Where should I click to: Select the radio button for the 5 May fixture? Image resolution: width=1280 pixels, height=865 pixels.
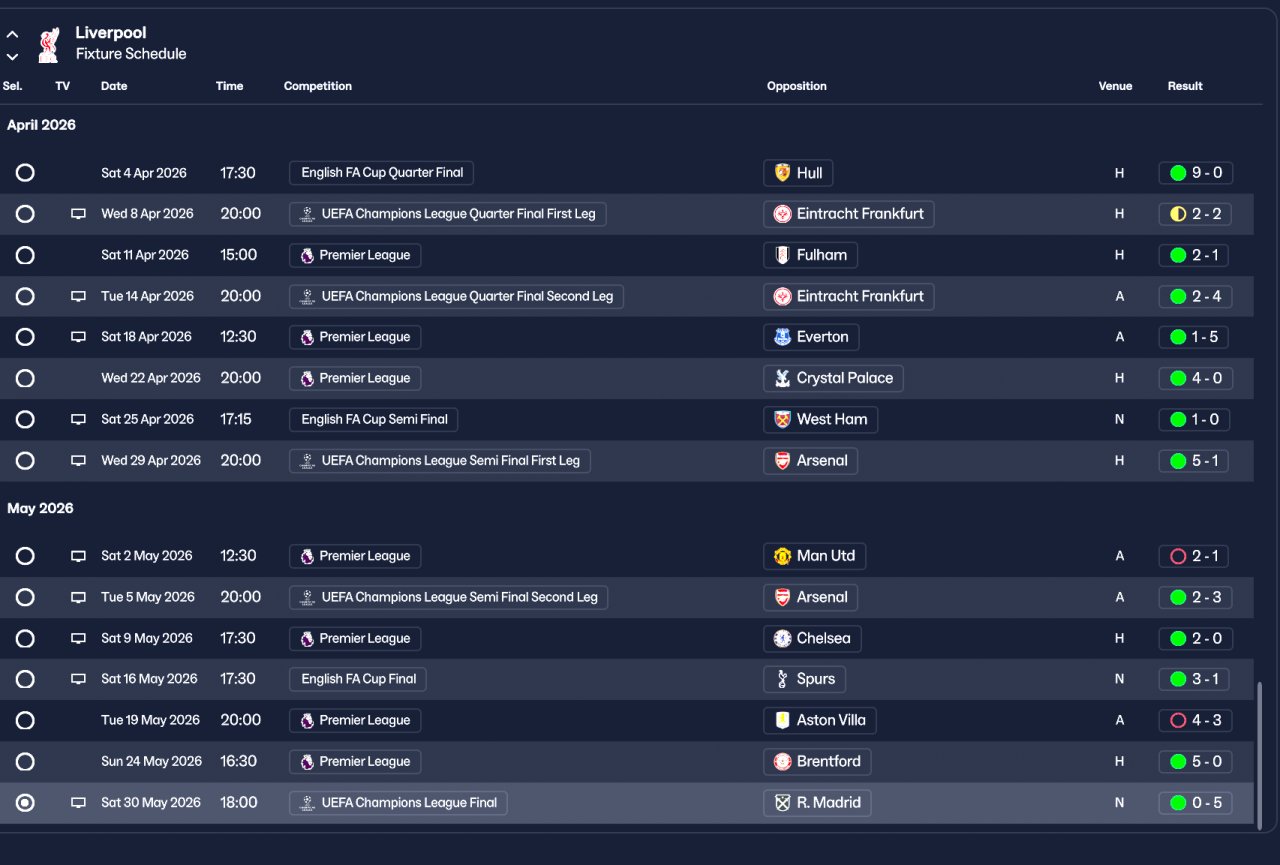25,597
